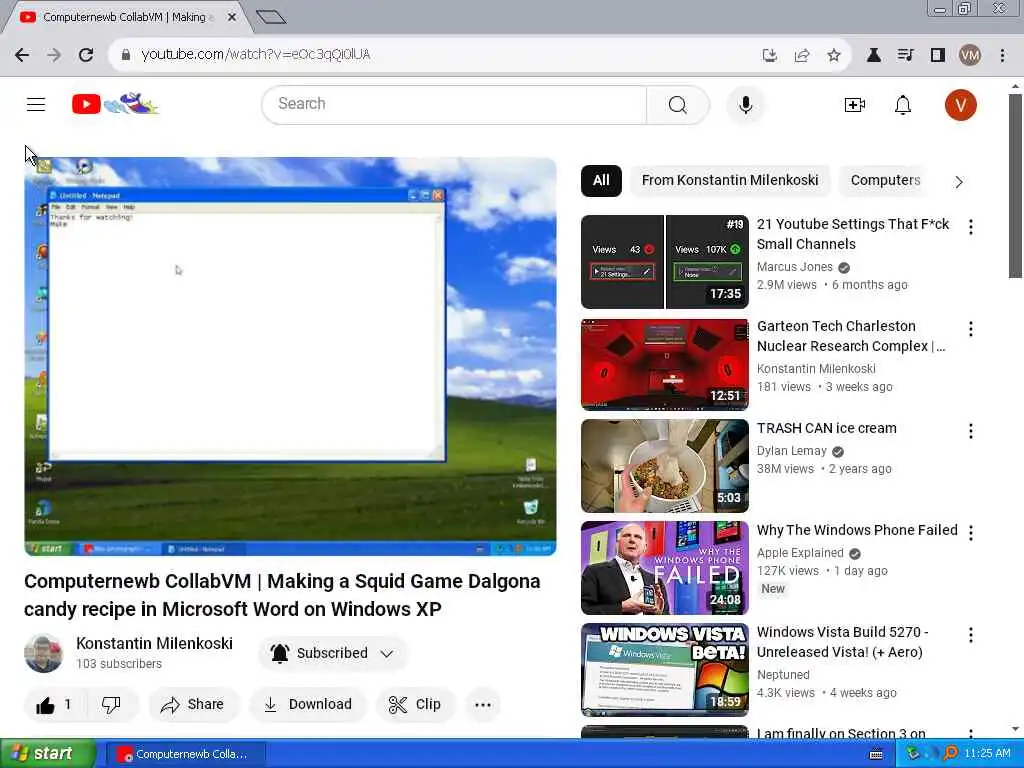Image resolution: width=1024 pixels, height=768 pixels.
Task: Open the Chrome VM profile icon
Action: pyautogui.click(x=970, y=55)
